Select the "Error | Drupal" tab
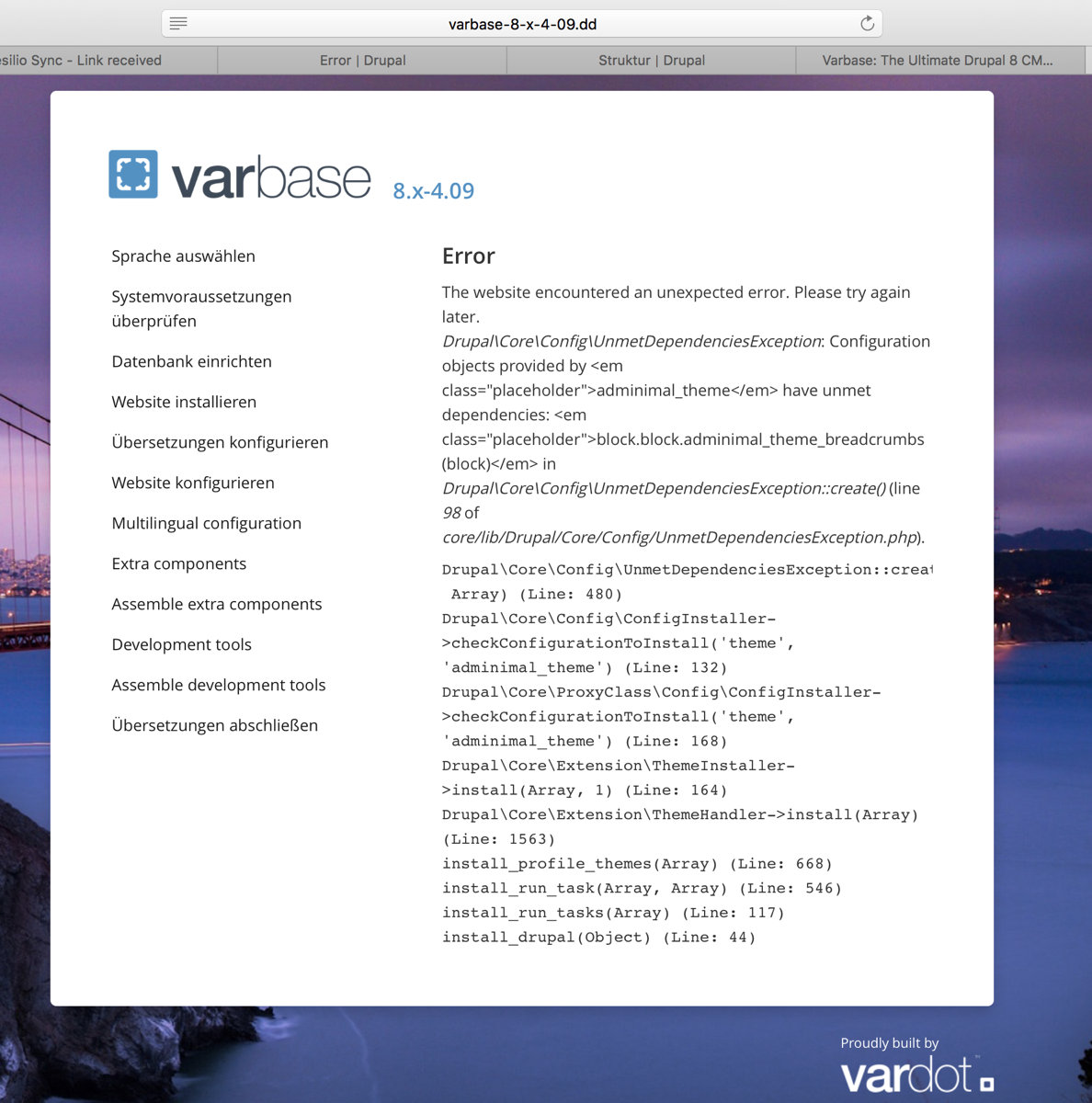 tap(360, 60)
